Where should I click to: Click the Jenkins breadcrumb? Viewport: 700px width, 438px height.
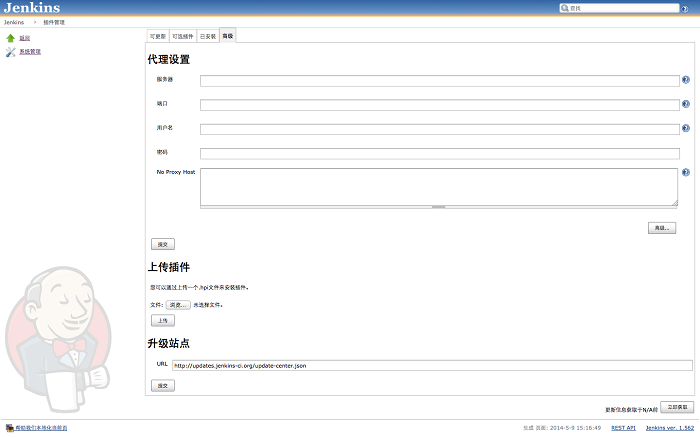pos(14,22)
